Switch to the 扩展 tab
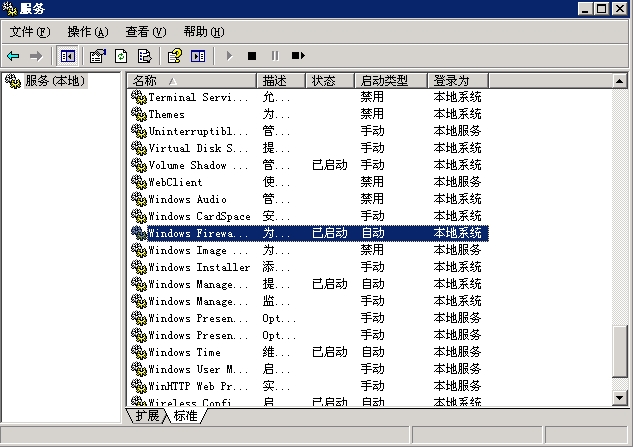 point(147,416)
